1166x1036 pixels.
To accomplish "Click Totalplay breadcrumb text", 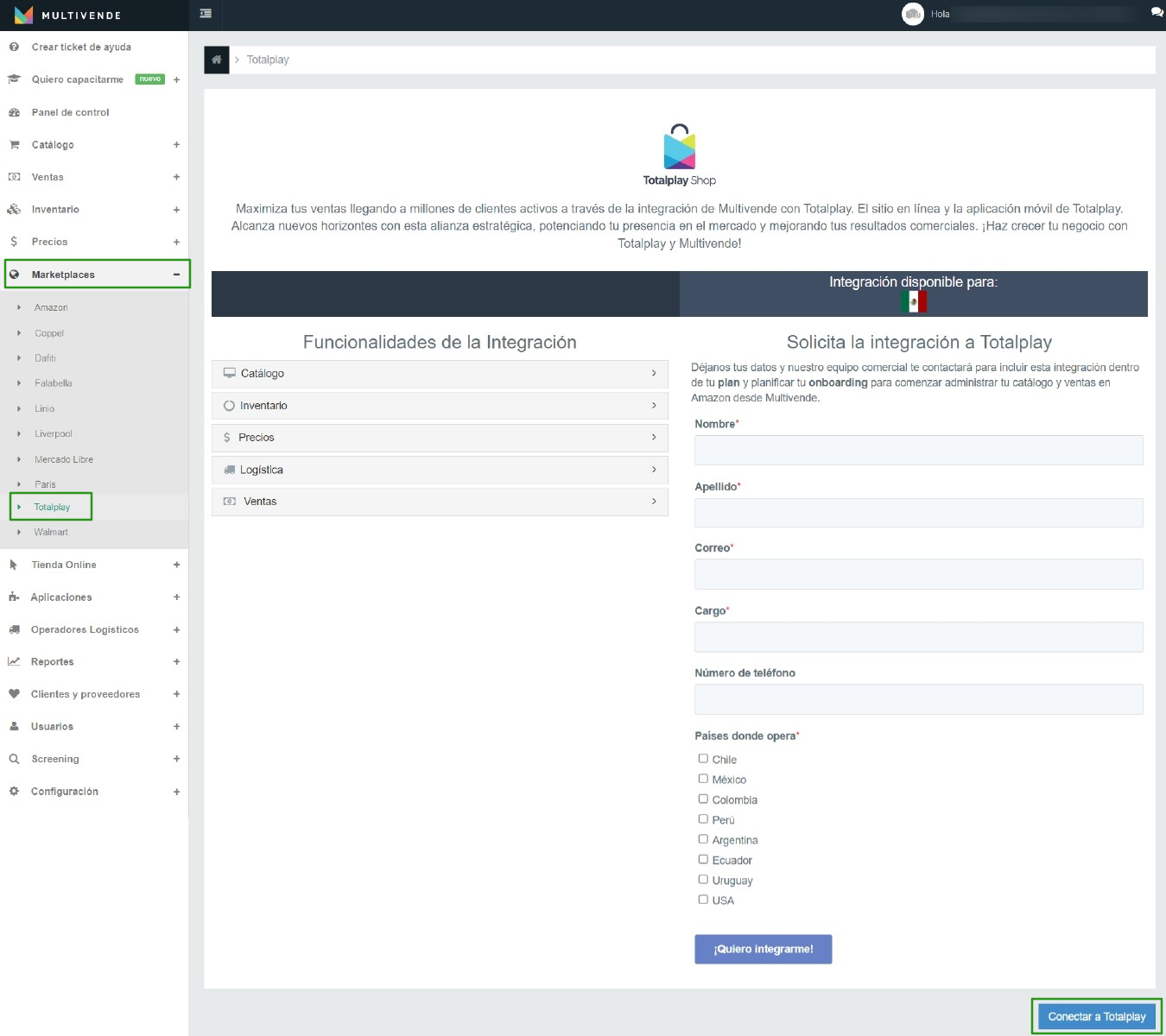I will pos(268,60).
